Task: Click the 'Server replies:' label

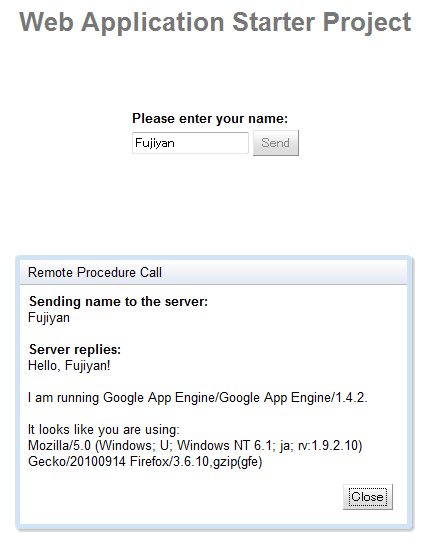Action: pos(75,349)
